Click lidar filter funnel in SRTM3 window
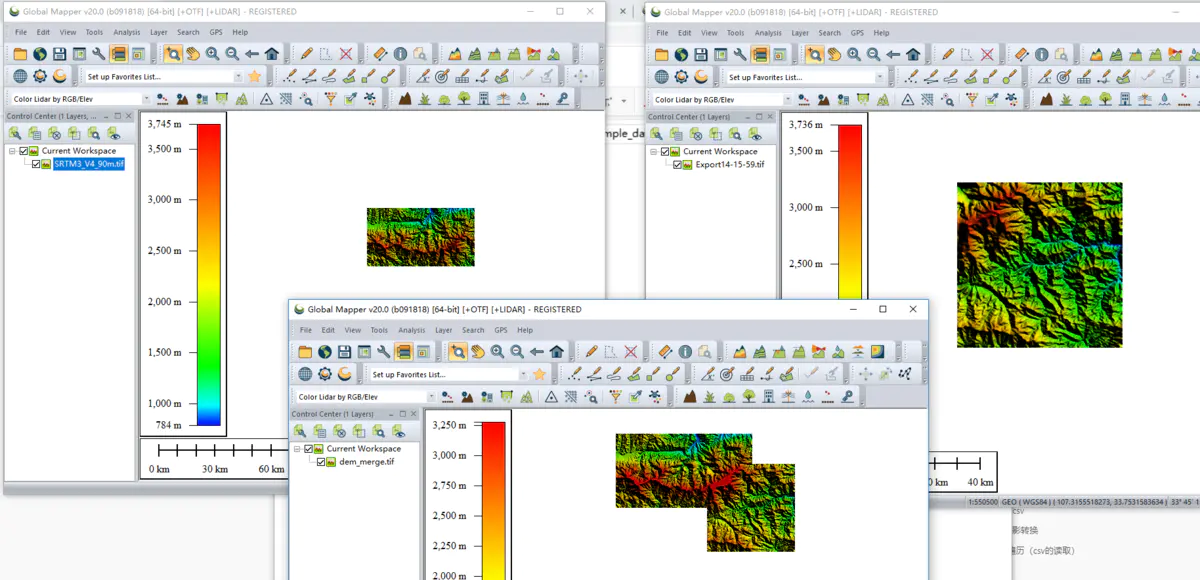1200x580 pixels. click(331, 98)
